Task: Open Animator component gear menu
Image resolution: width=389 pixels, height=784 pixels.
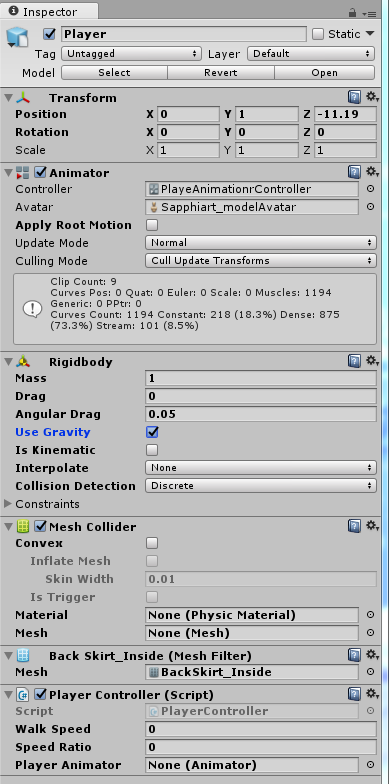Action: [372, 172]
